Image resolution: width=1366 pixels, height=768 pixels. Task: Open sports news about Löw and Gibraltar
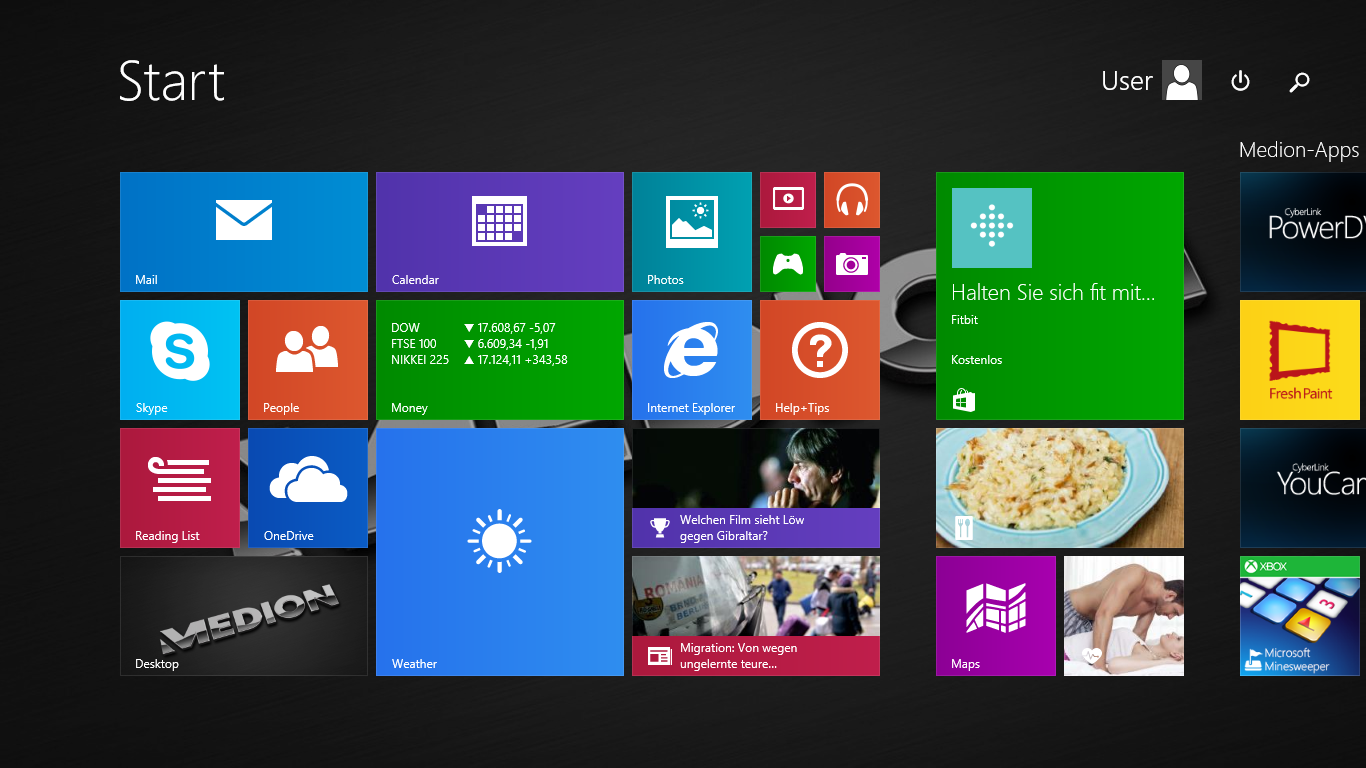tap(756, 488)
